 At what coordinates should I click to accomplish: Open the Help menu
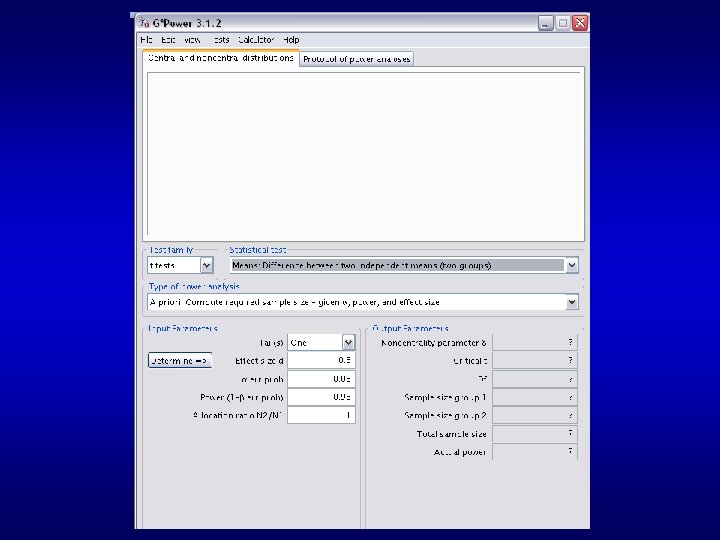point(291,40)
